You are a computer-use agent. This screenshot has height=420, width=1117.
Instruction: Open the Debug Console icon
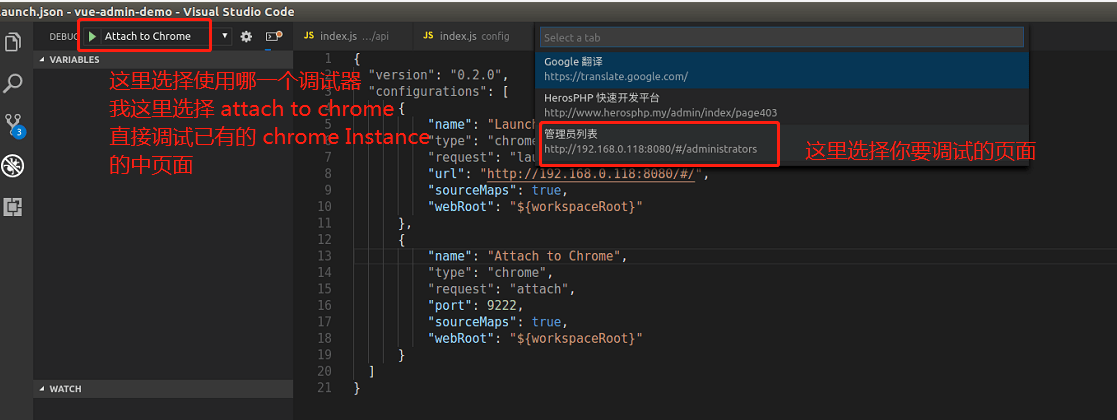coord(273,36)
